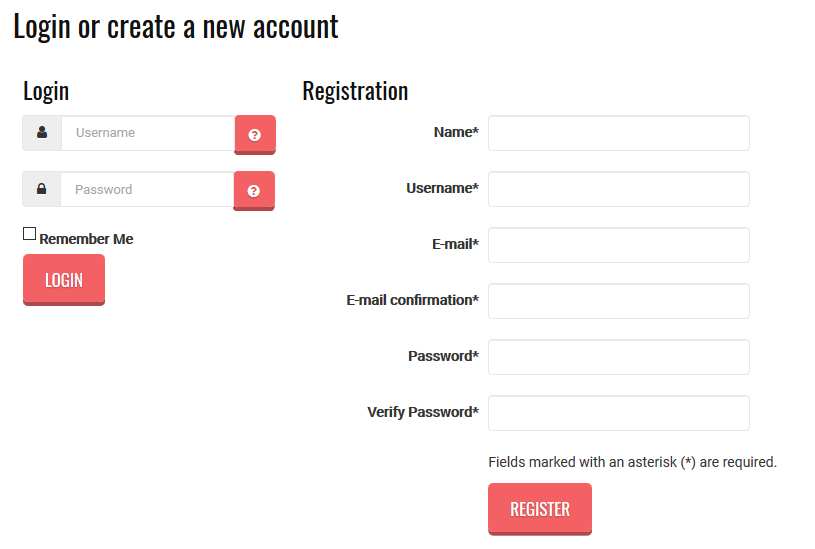Click the Remember Me label text
The image size is (815, 549).
[x=86, y=239]
